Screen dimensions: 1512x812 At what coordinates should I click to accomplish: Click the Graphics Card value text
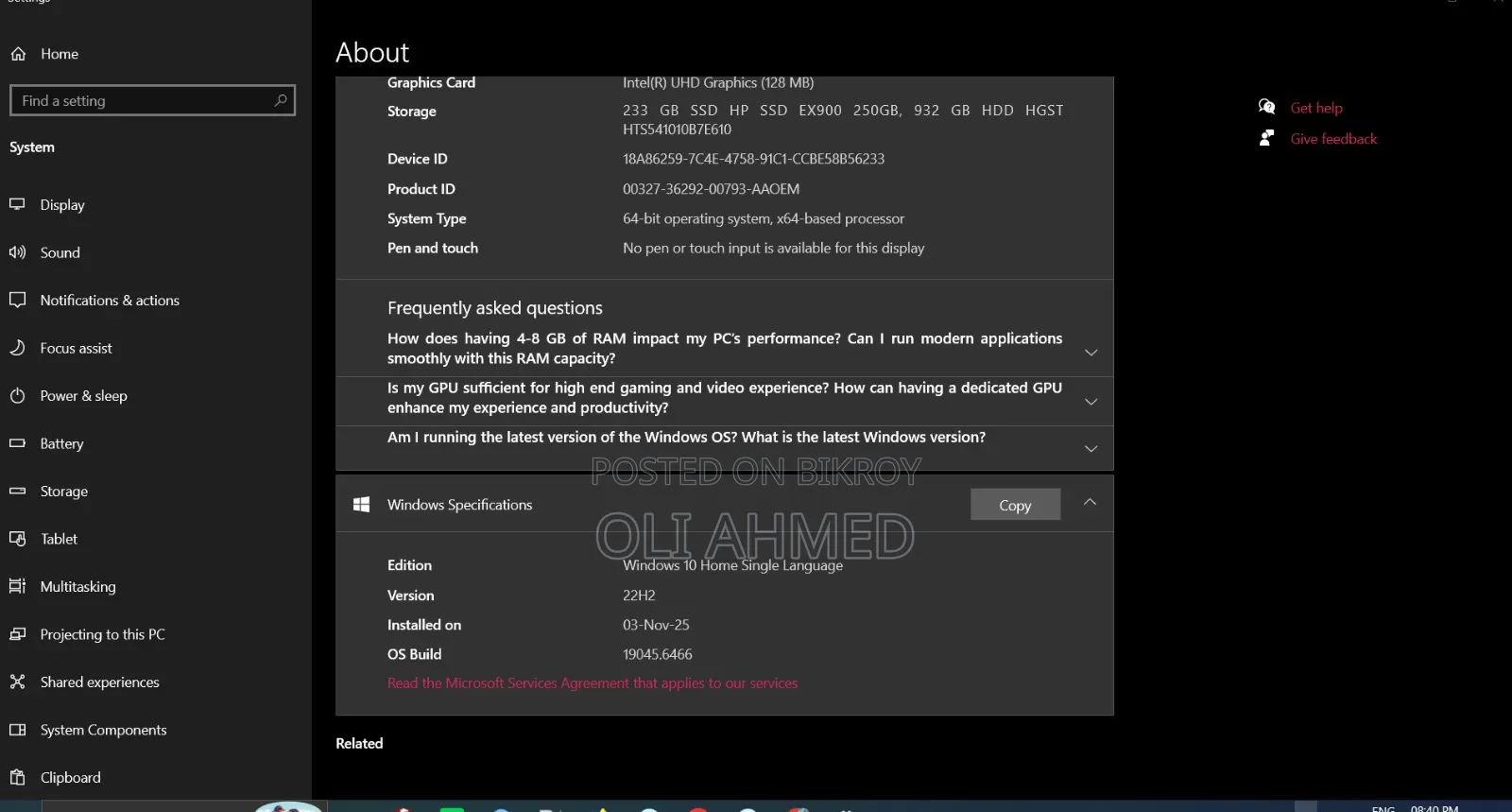pos(718,83)
